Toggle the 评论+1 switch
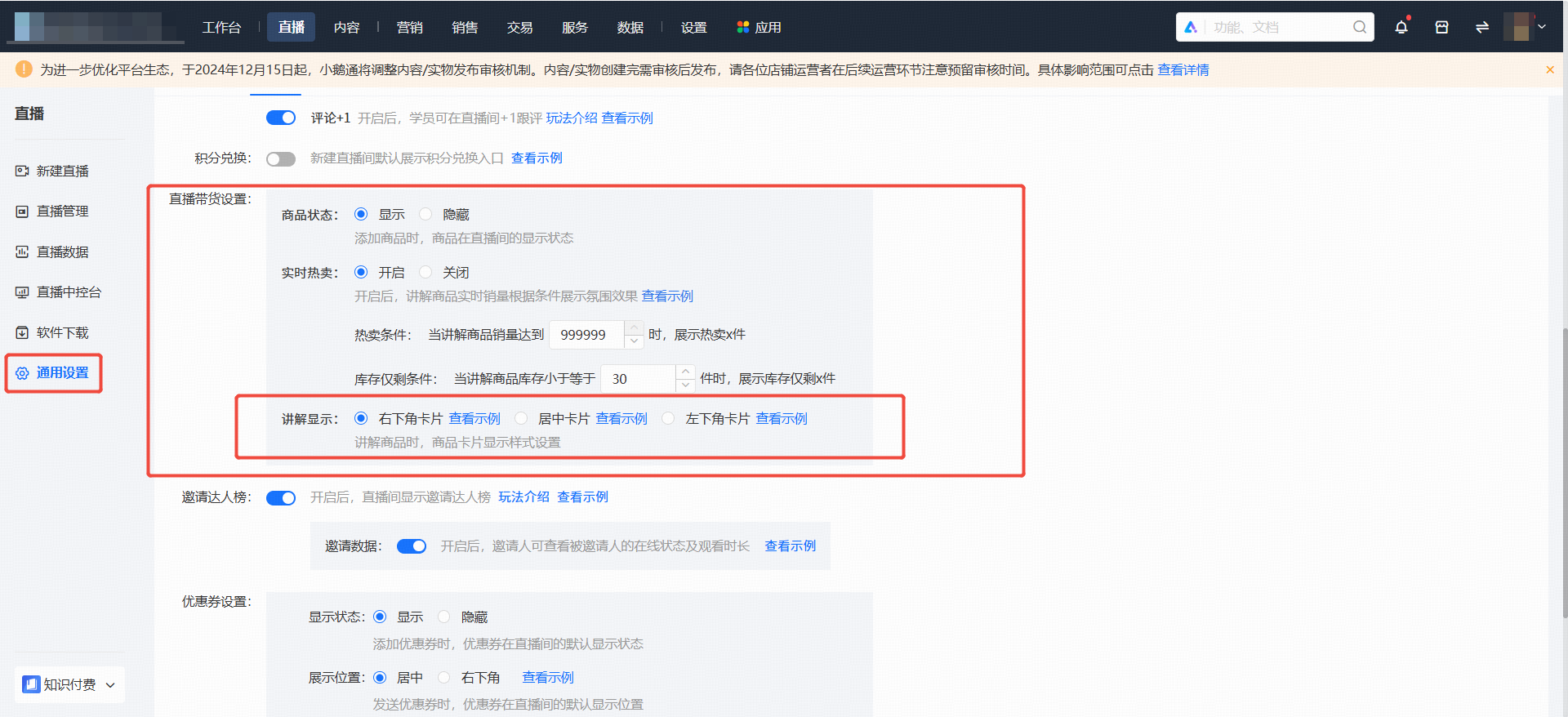 click(281, 118)
